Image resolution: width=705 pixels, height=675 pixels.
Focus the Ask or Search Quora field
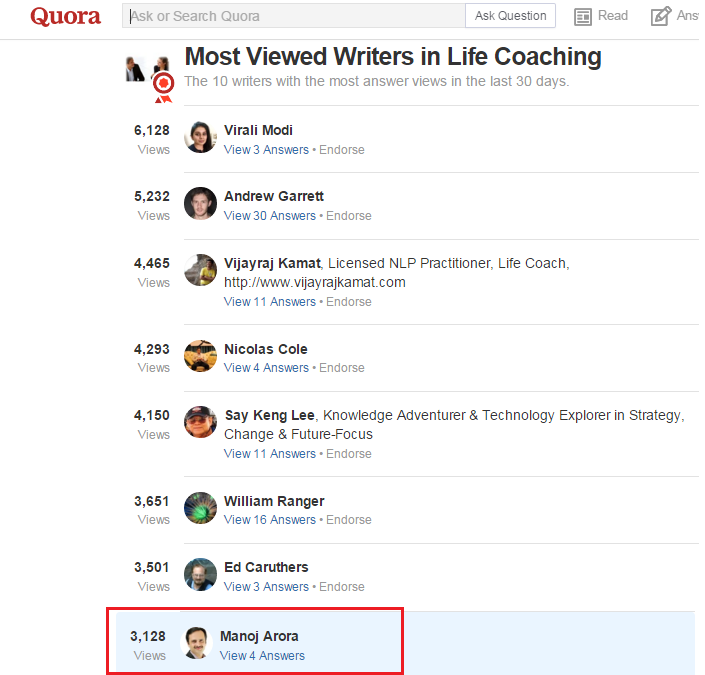295,16
